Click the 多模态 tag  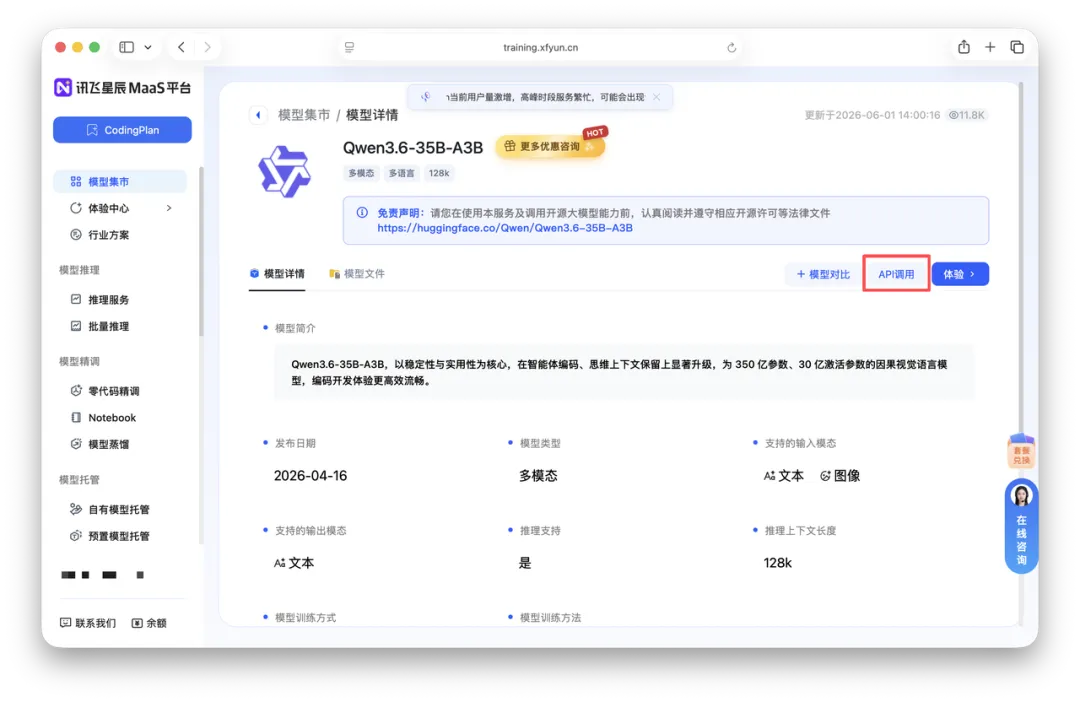[x=361, y=174]
